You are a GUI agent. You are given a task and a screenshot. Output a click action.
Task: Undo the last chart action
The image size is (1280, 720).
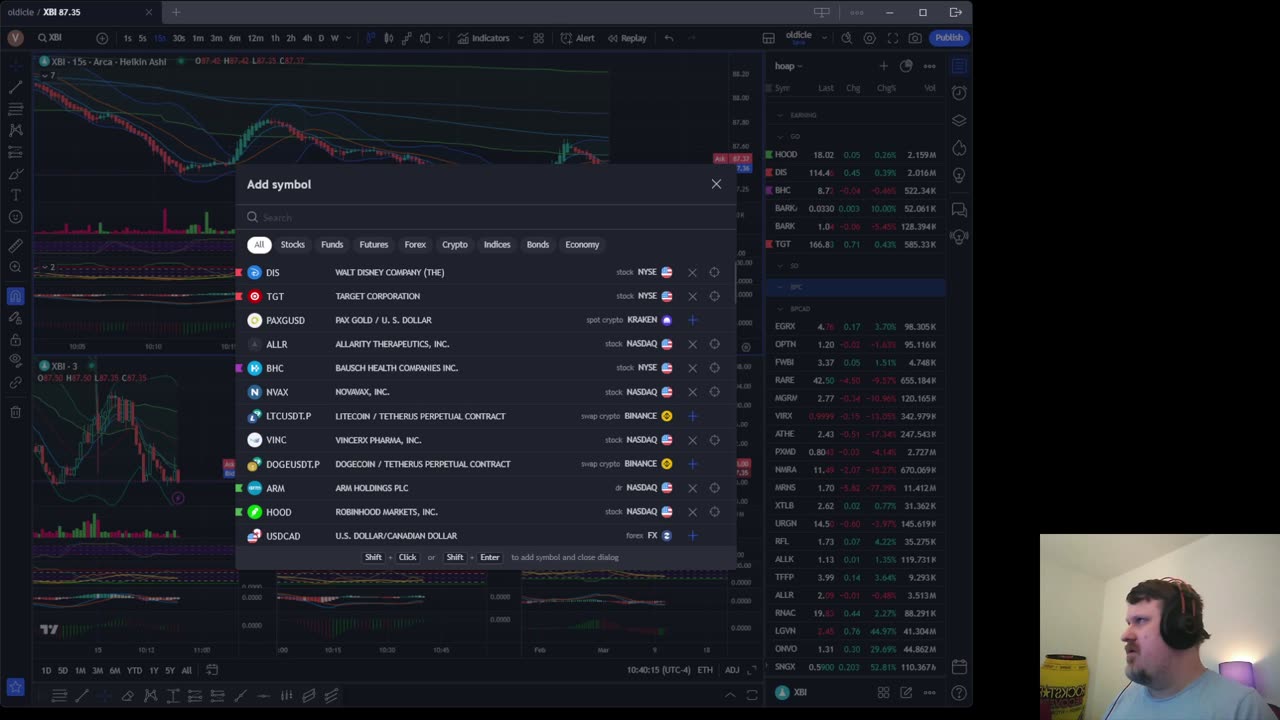(669, 38)
